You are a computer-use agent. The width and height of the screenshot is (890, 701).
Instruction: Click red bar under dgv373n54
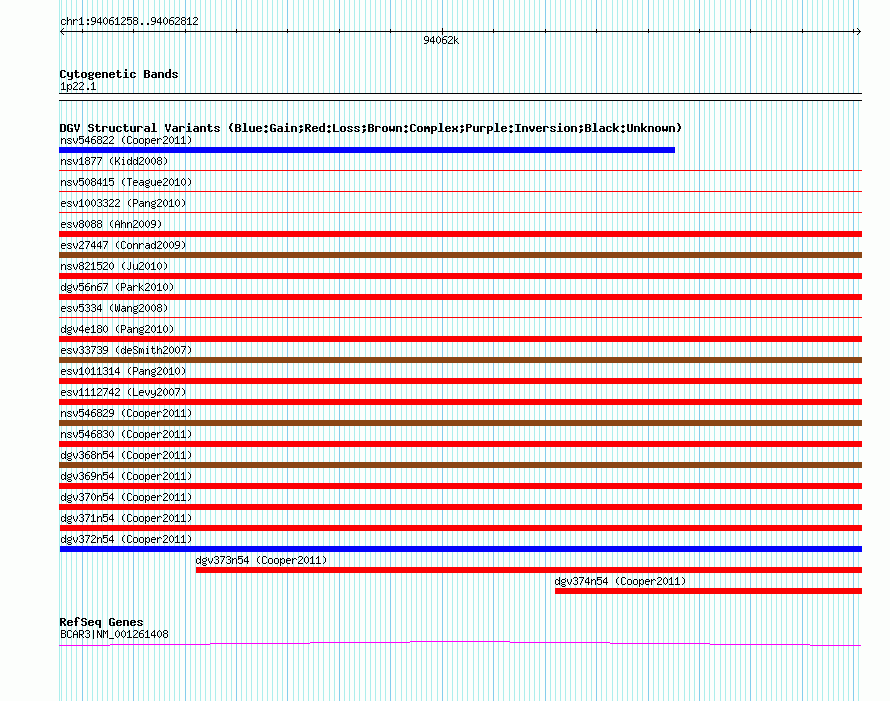pyautogui.click(x=529, y=570)
